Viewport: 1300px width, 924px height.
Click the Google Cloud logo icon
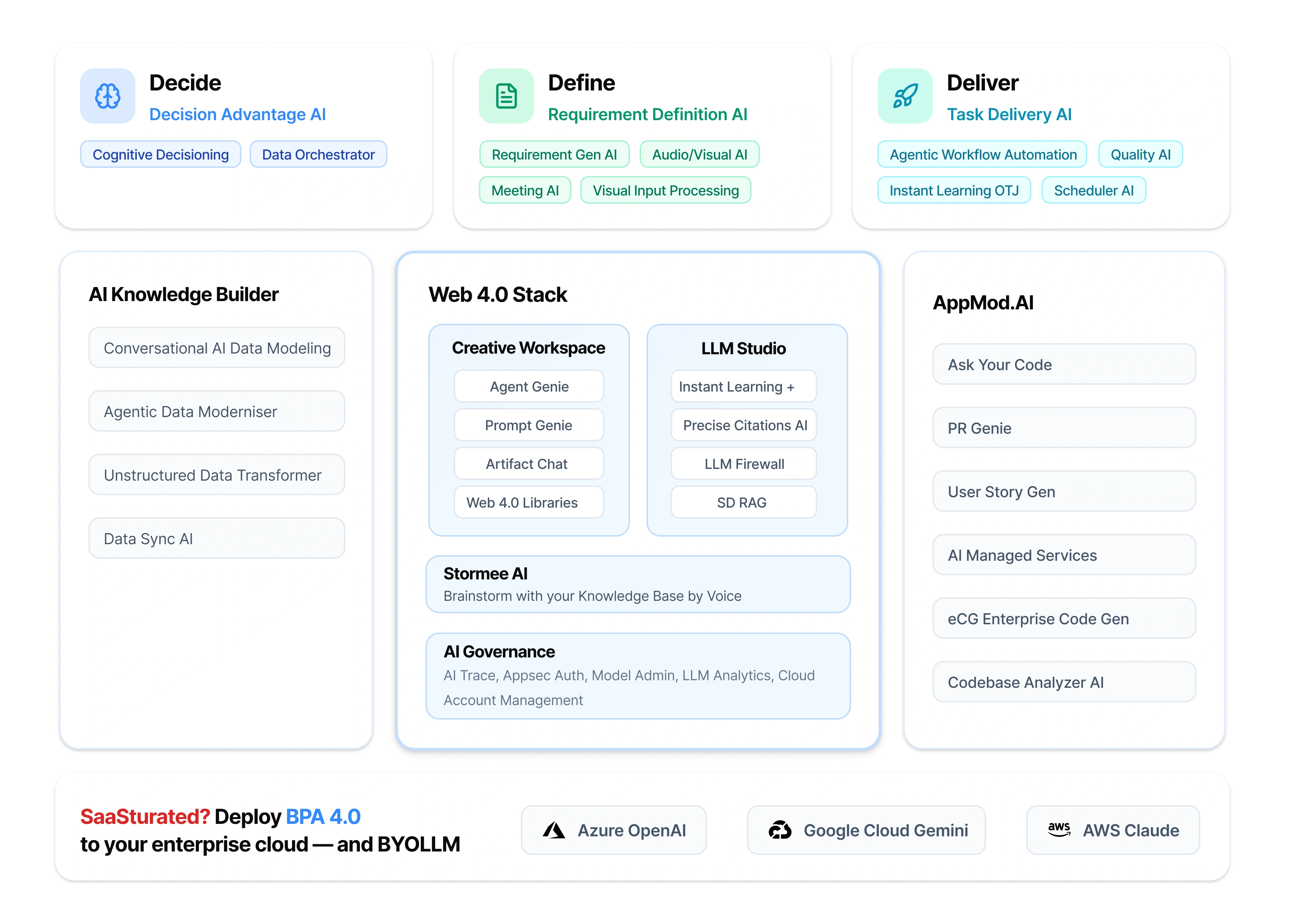point(780,830)
